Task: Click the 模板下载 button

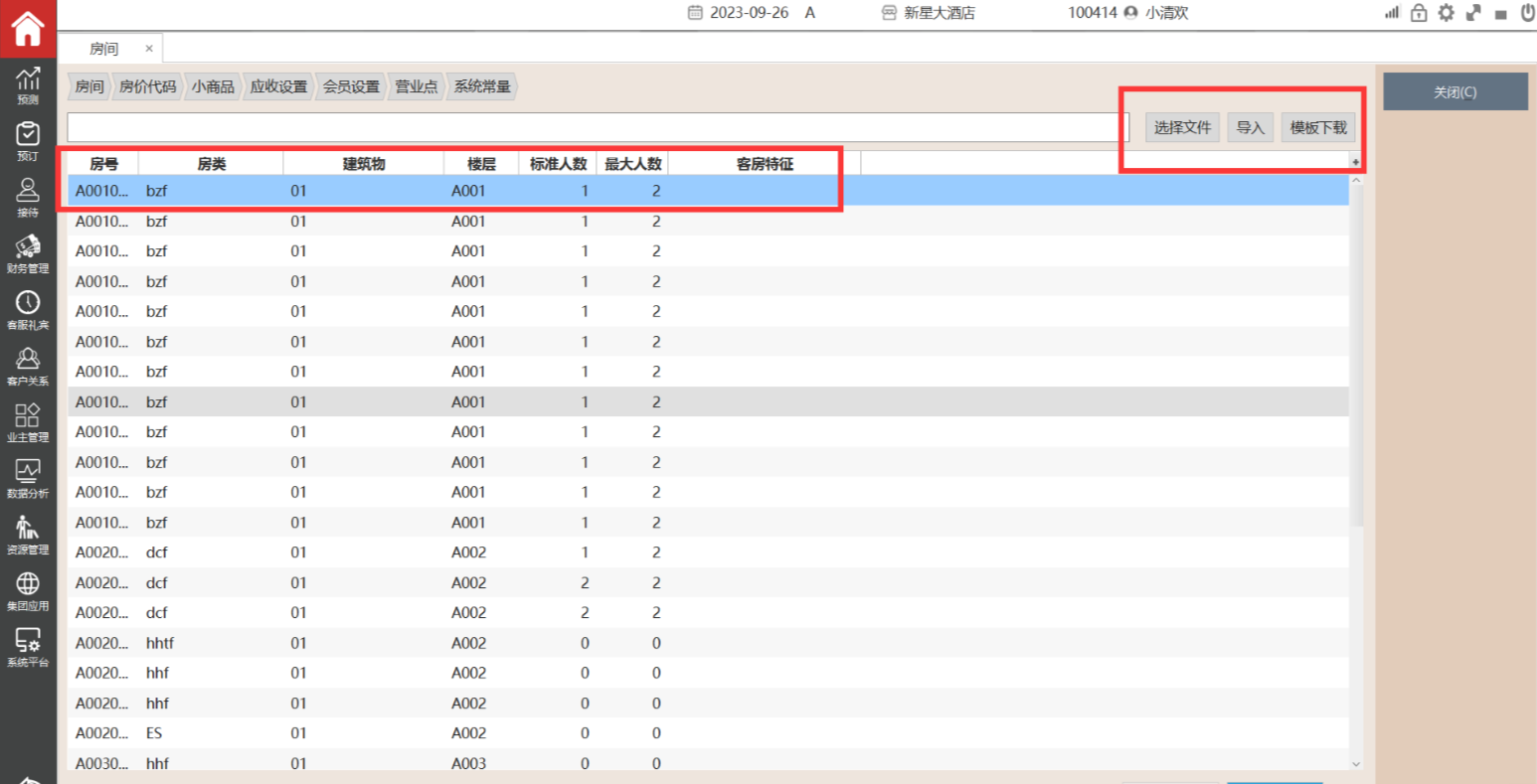Action: coord(1317,127)
